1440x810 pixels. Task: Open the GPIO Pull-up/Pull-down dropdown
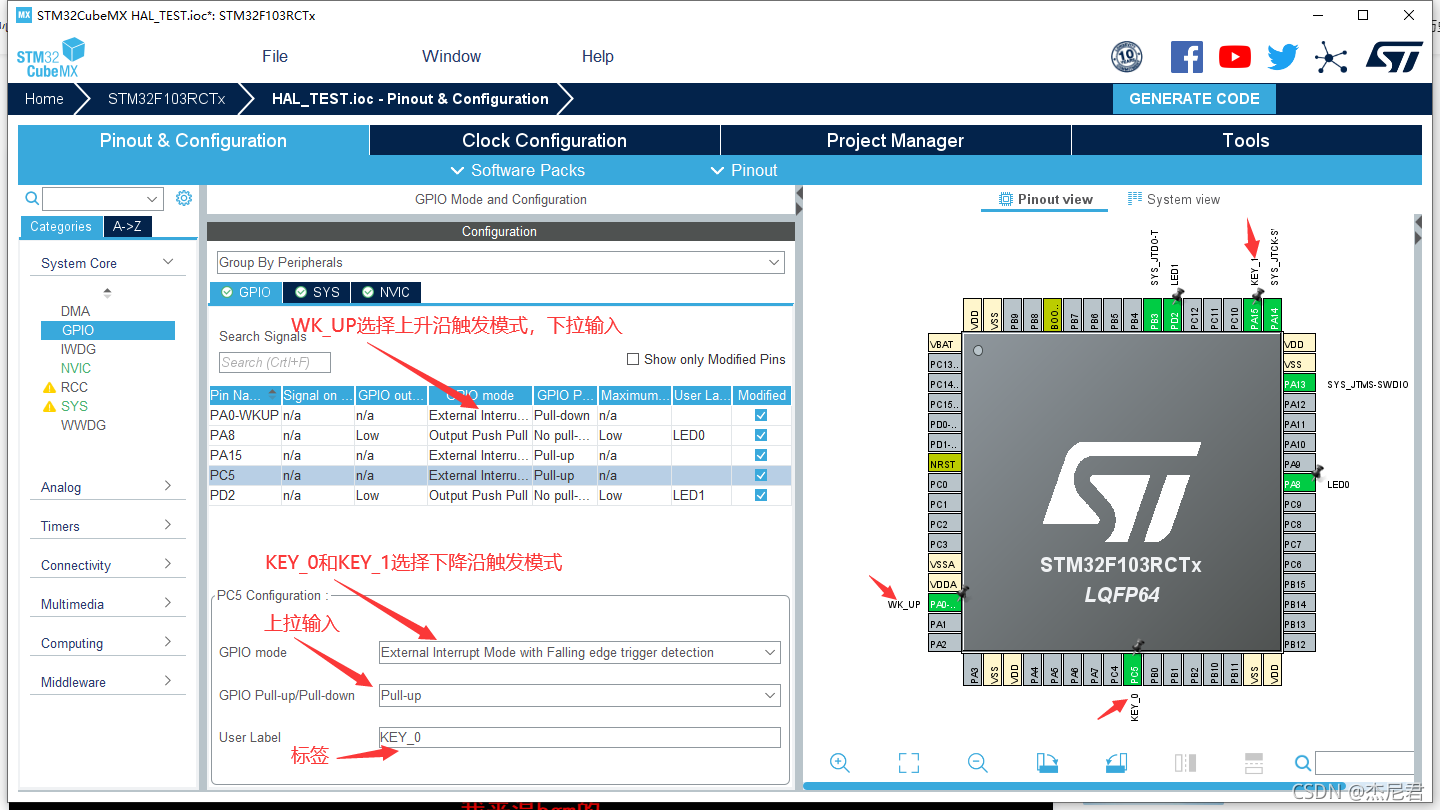(579, 695)
